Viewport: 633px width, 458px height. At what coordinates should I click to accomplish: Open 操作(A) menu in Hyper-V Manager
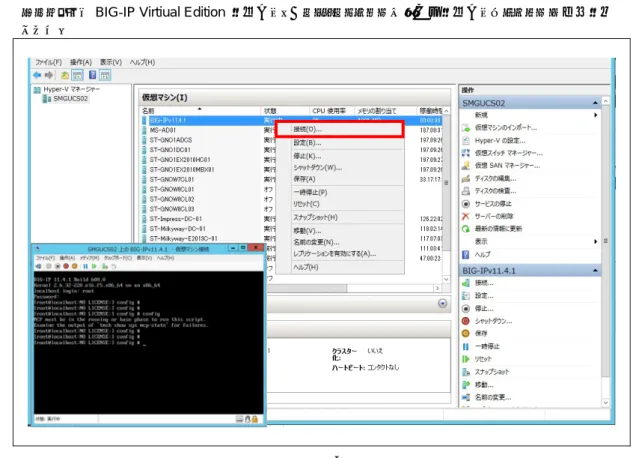click(x=81, y=62)
